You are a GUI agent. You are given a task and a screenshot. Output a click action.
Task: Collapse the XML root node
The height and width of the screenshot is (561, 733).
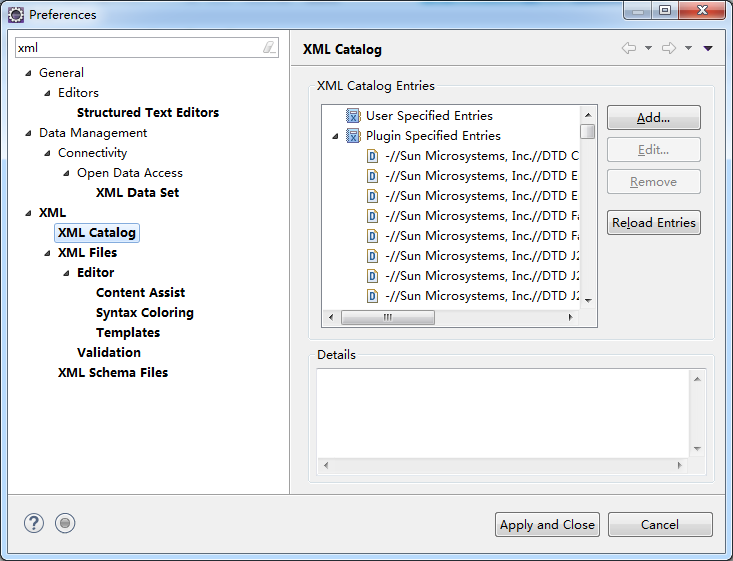click(x=29, y=213)
